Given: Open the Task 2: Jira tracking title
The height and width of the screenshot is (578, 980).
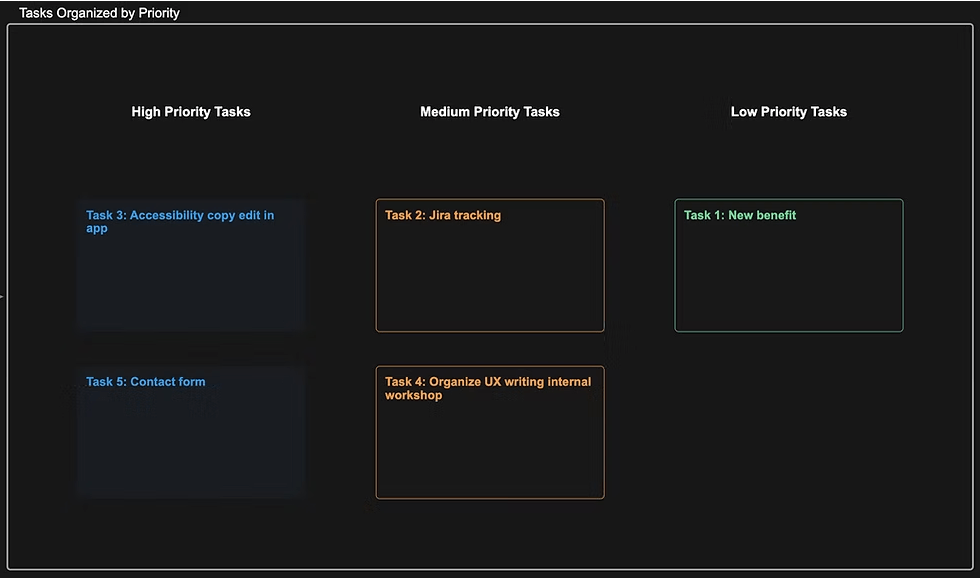Looking at the screenshot, I should 443,215.
